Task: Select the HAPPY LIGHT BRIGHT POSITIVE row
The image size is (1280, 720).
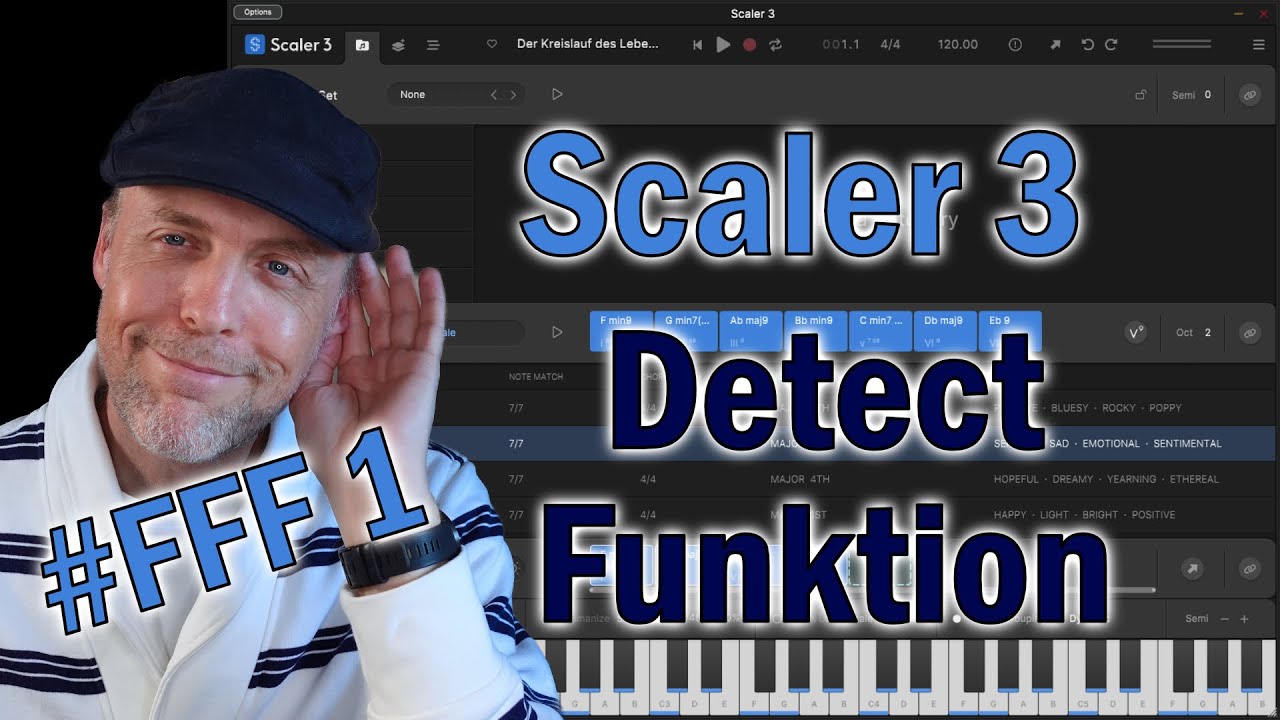Action: [852, 515]
